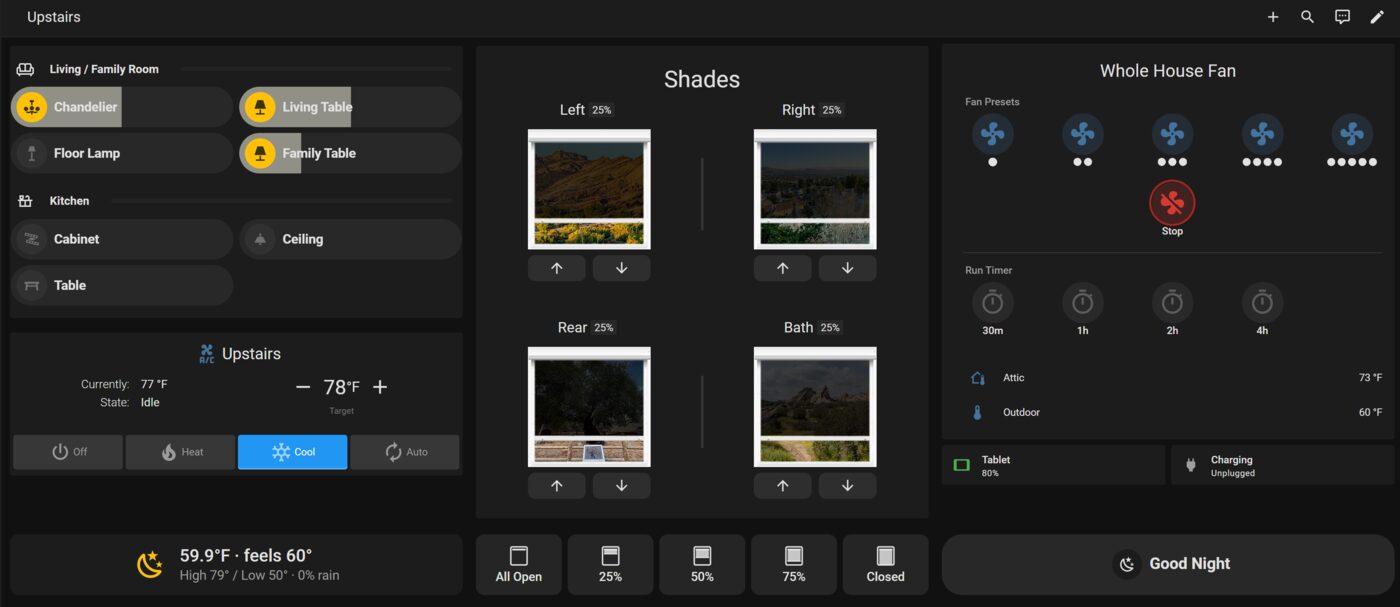
Task: Open the weather forecast card
Action: click(x=236, y=565)
